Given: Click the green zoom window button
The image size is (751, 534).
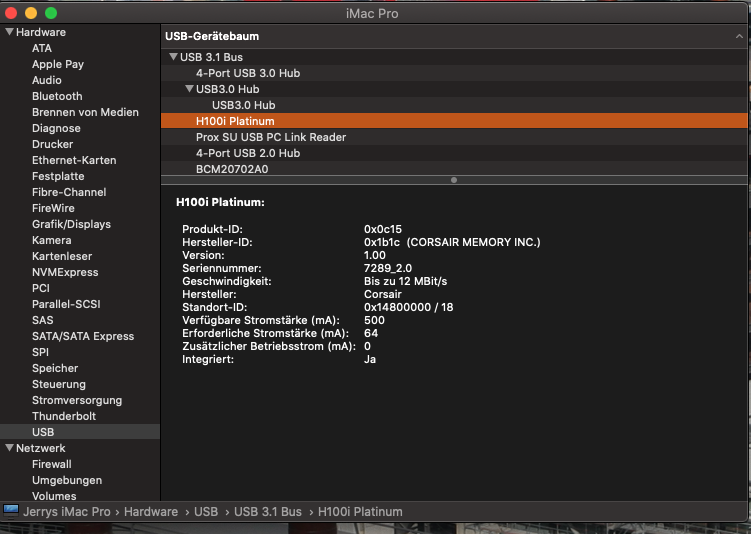Looking at the screenshot, I should click(51, 13).
